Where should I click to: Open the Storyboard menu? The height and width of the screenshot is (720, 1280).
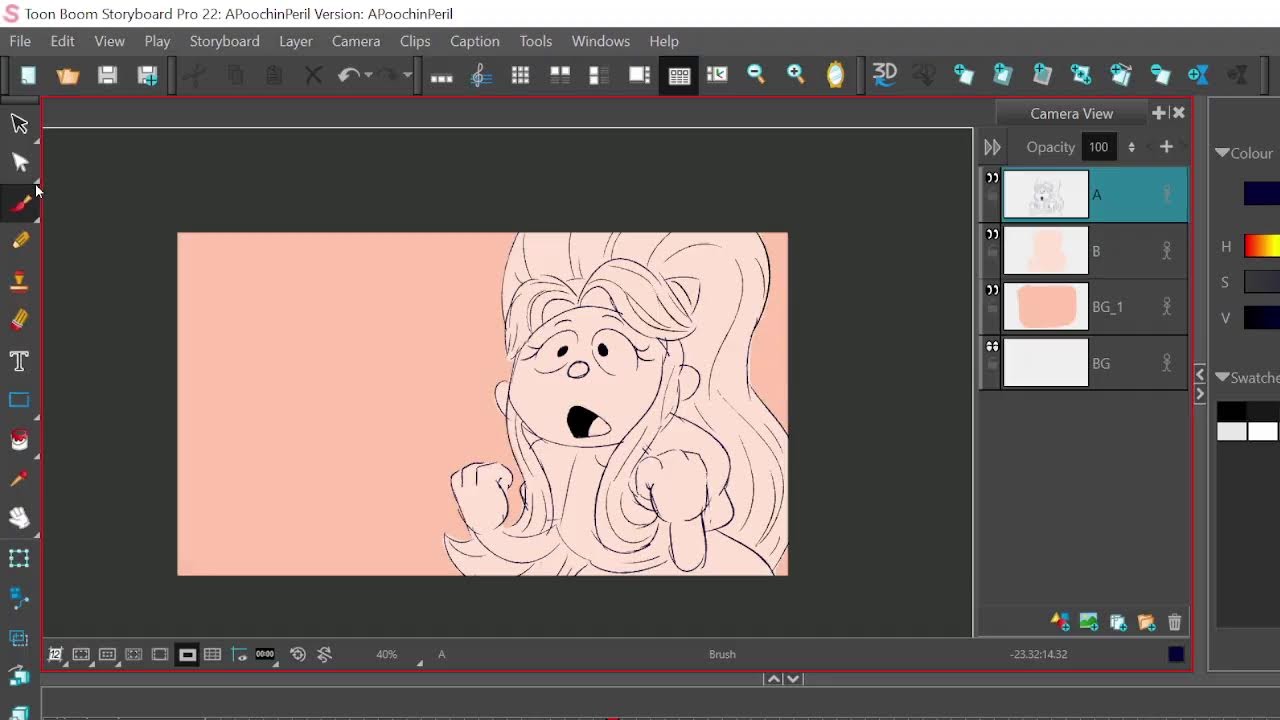click(x=225, y=41)
